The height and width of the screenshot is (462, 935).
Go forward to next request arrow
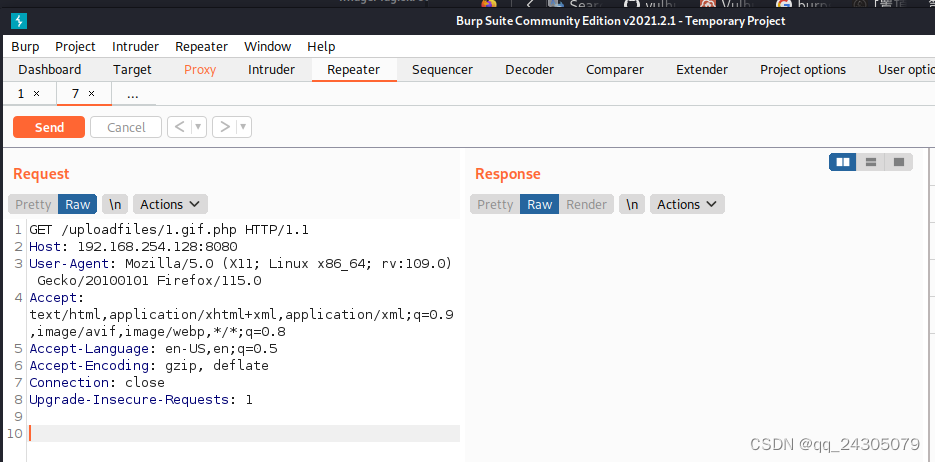(x=225, y=127)
